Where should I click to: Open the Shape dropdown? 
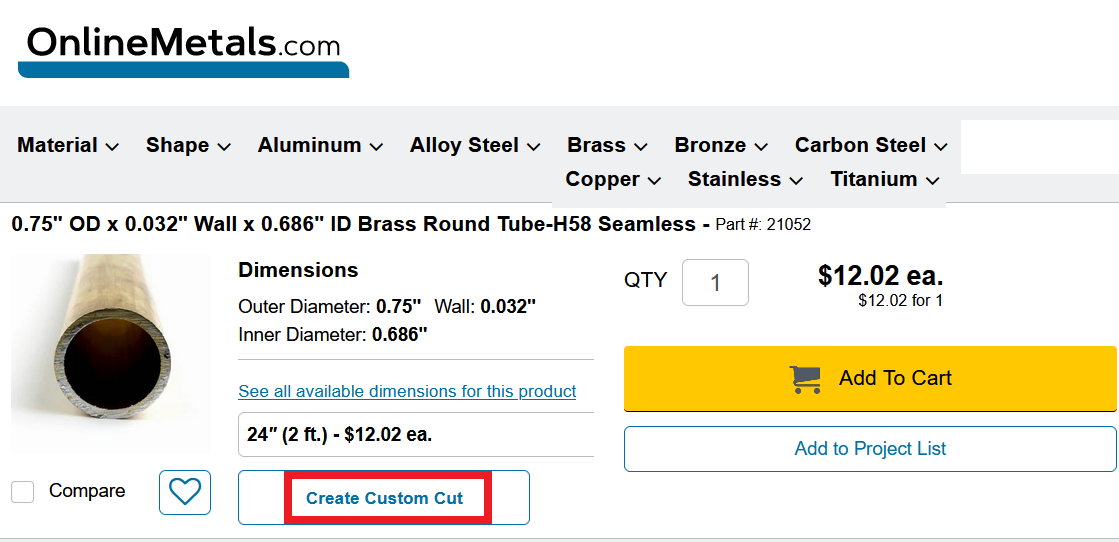(x=188, y=146)
